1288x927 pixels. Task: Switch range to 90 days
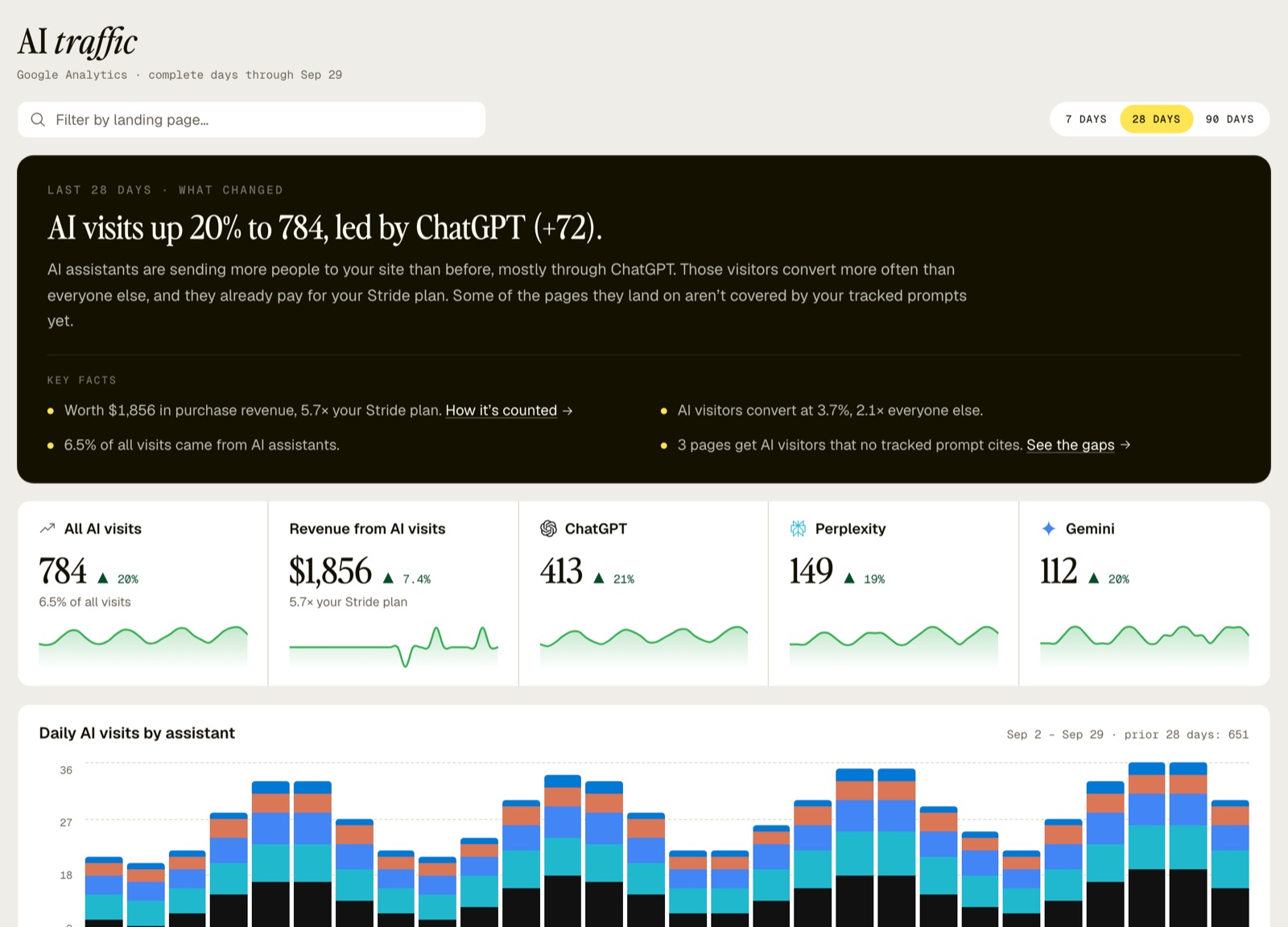coord(1229,119)
